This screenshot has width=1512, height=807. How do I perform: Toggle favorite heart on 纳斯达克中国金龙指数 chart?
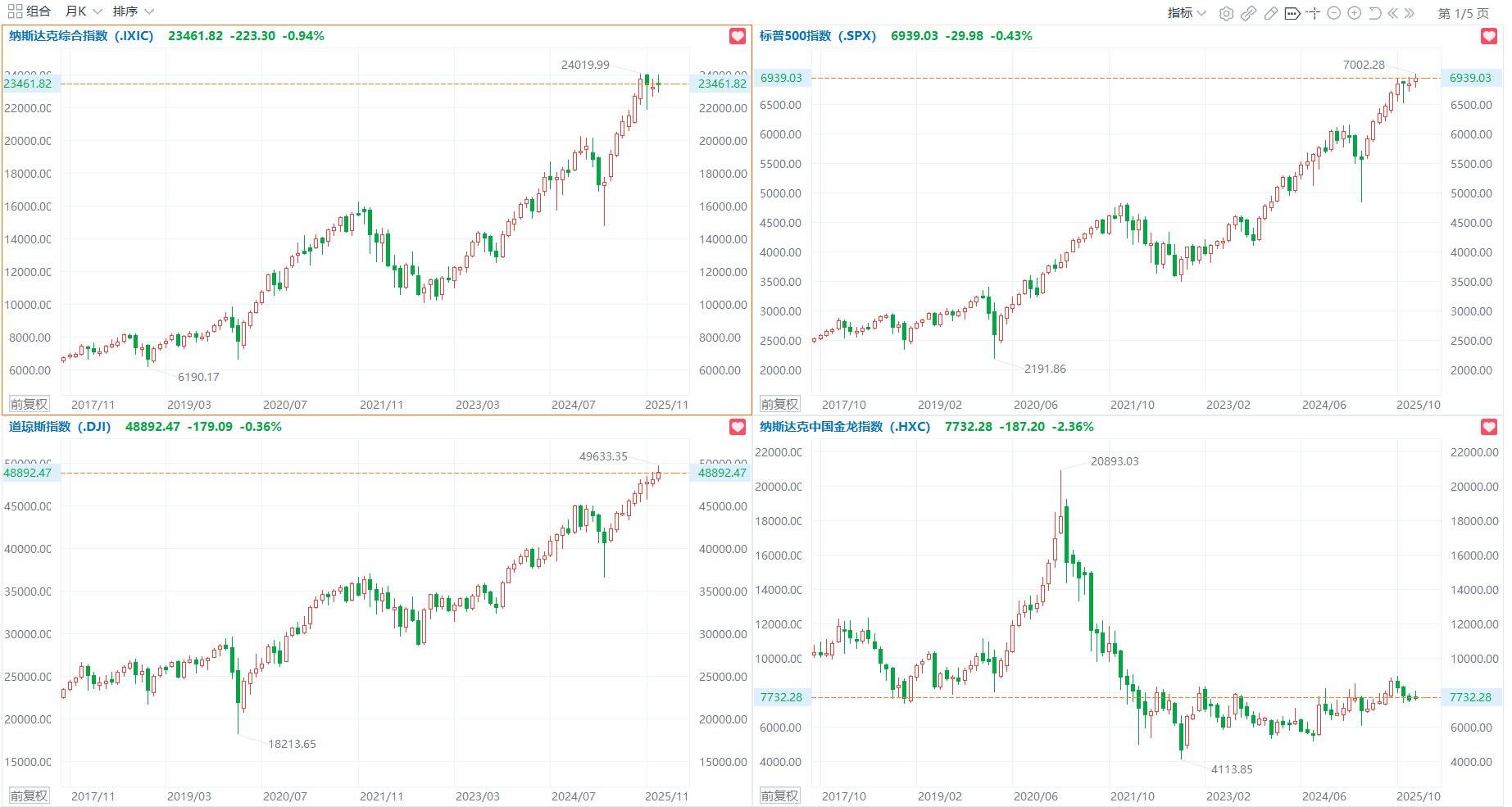1488,427
